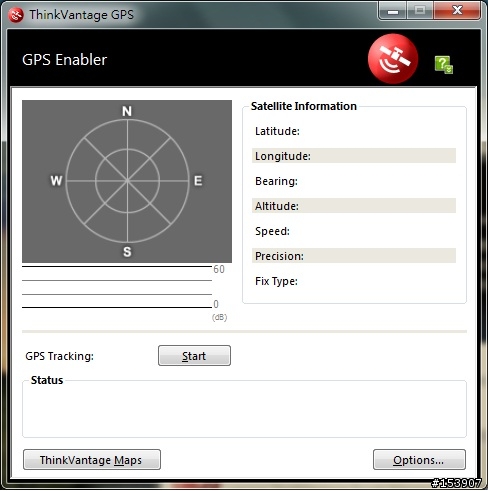Click the W marker on compass

point(56,181)
